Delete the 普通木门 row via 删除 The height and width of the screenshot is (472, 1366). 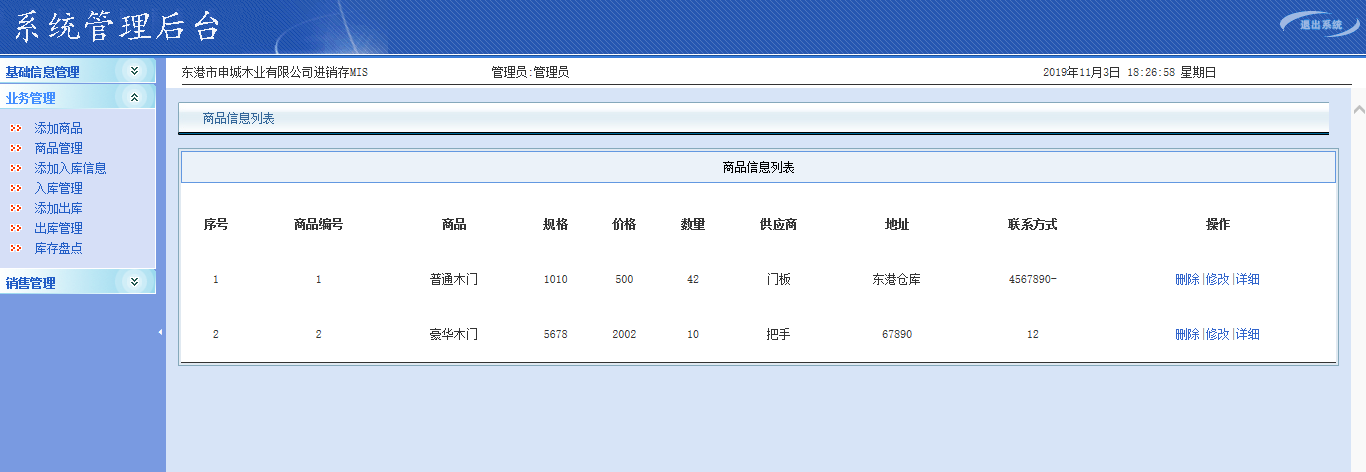click(1187, 279)
